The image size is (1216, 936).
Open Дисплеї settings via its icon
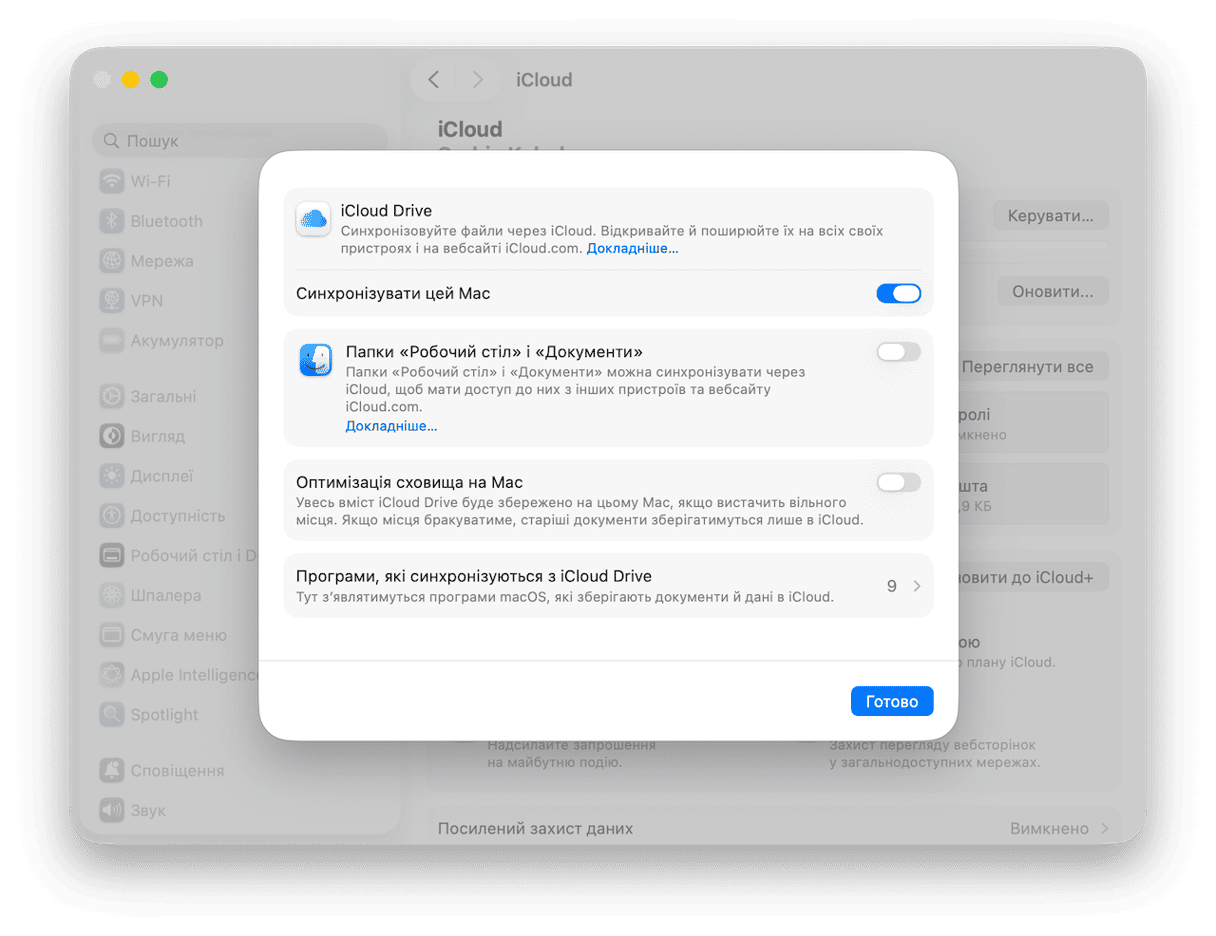click(113, 476)
